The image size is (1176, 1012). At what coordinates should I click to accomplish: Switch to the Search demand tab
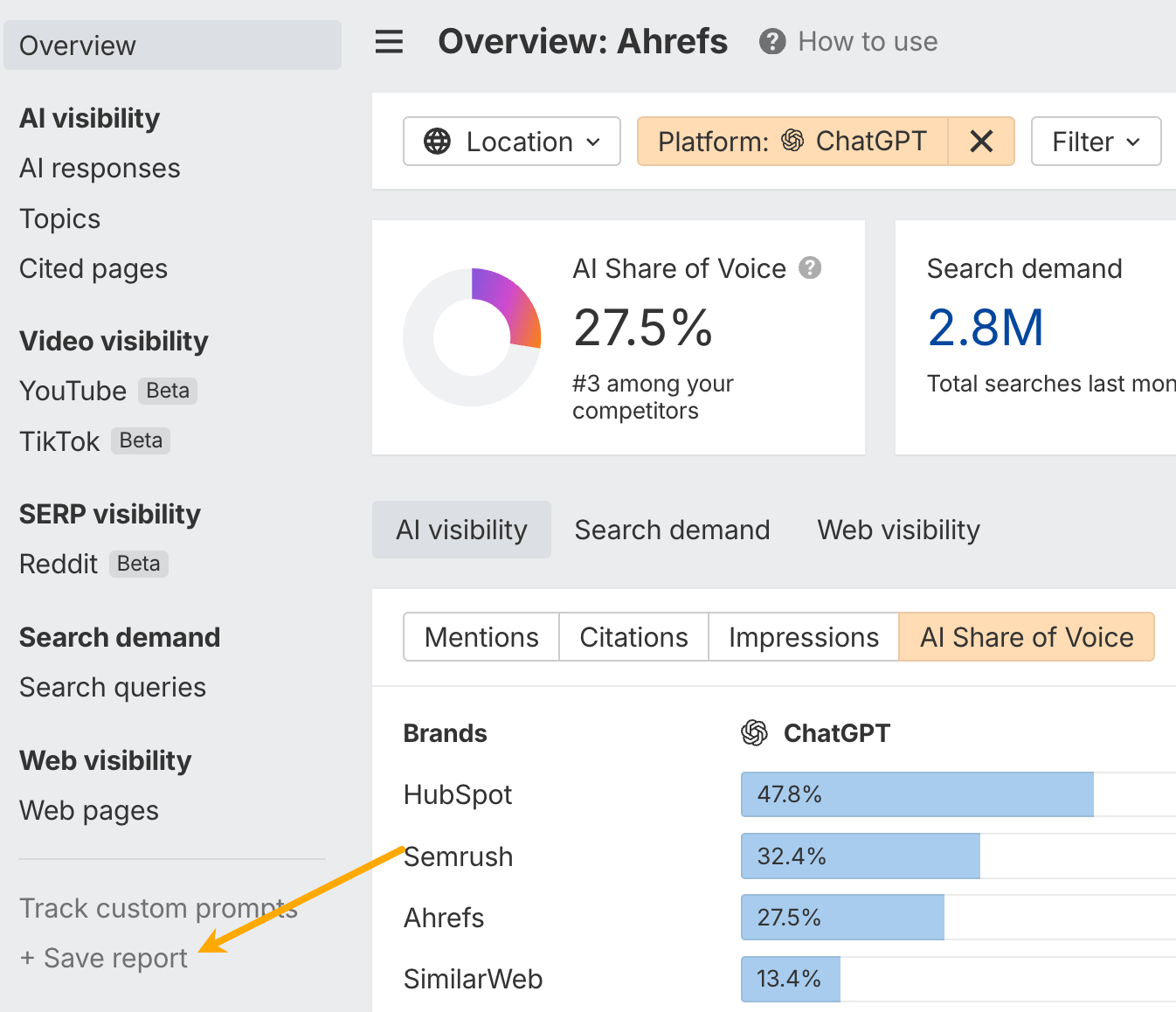coord(672,530)
